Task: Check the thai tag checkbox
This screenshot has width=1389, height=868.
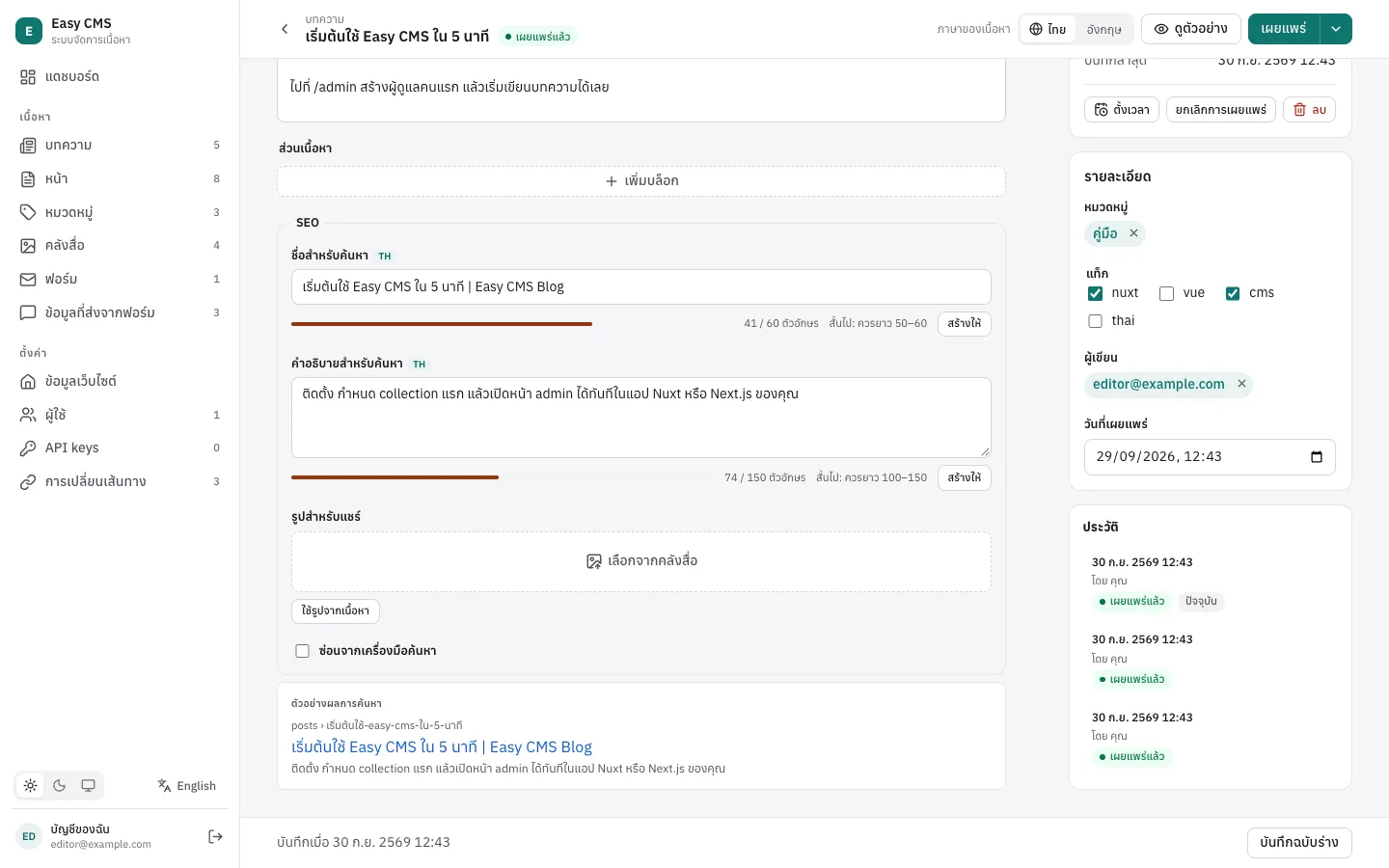Action: tap(1095, 321)
